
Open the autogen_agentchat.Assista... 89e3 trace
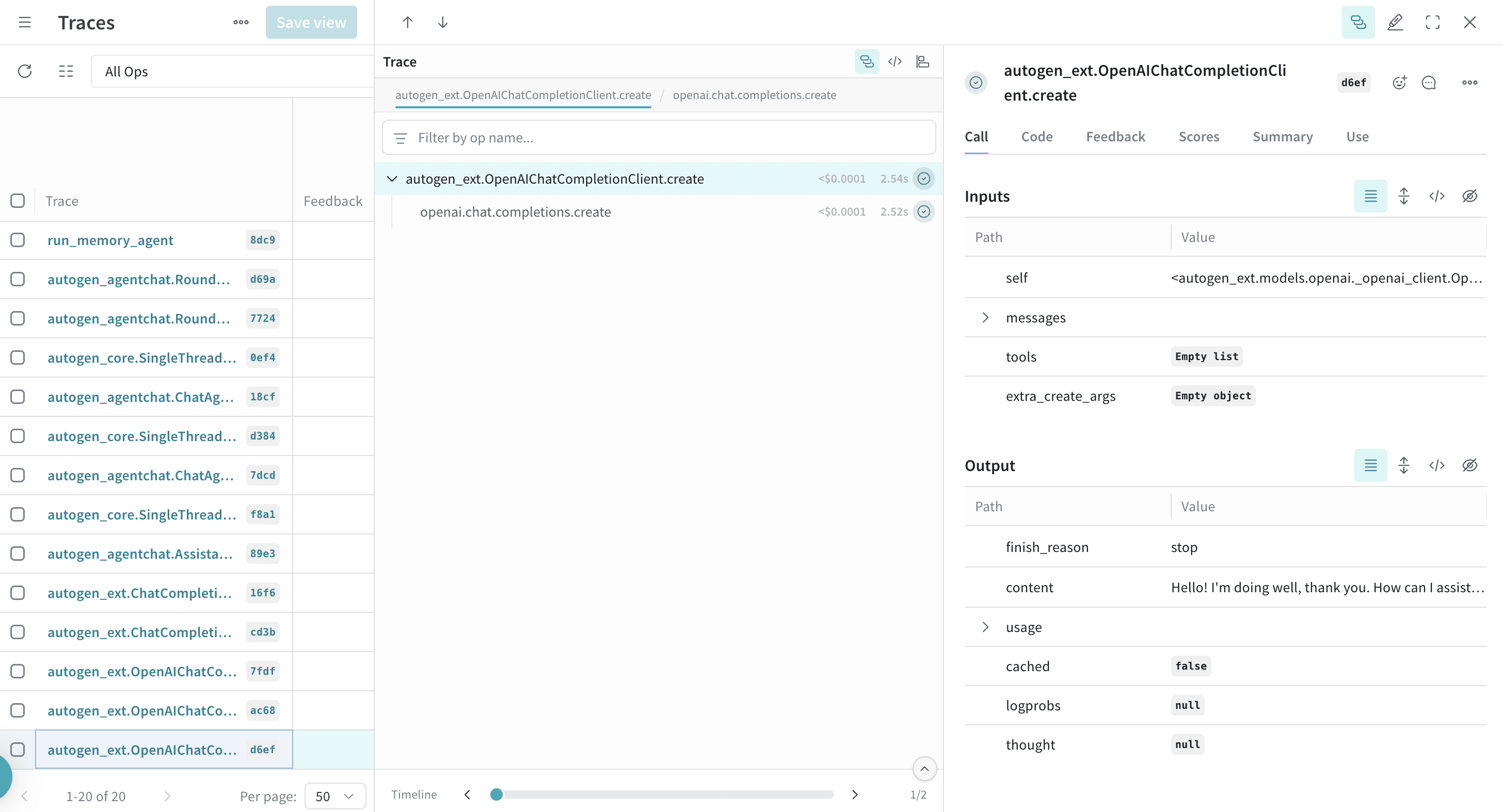(140, 553)
